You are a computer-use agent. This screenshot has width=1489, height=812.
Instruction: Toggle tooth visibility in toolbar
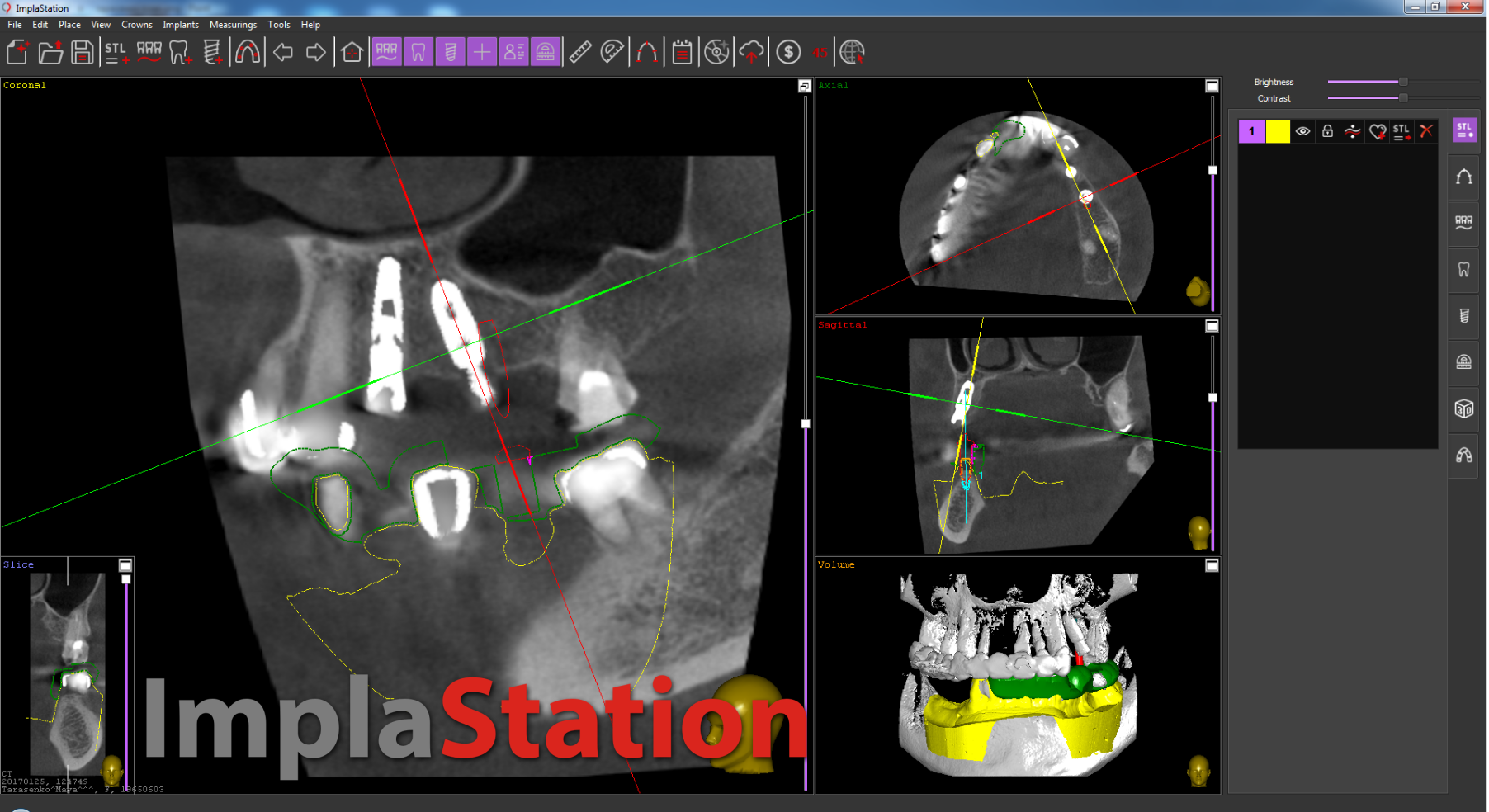click(418, 53)
